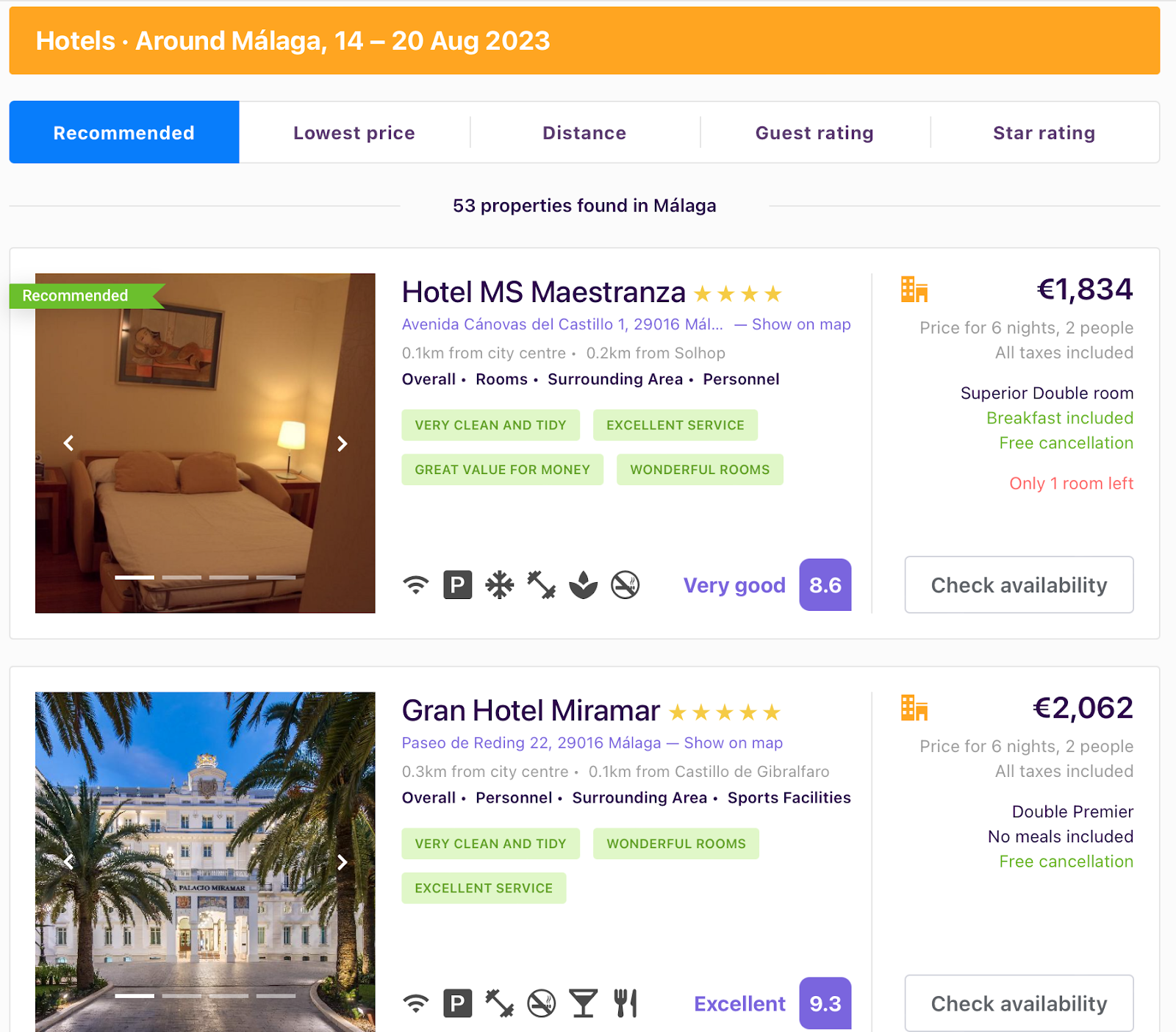Click 53 properties found in Málaga text
This screenshot has width=1176, height=1032.
coord(584,206)
